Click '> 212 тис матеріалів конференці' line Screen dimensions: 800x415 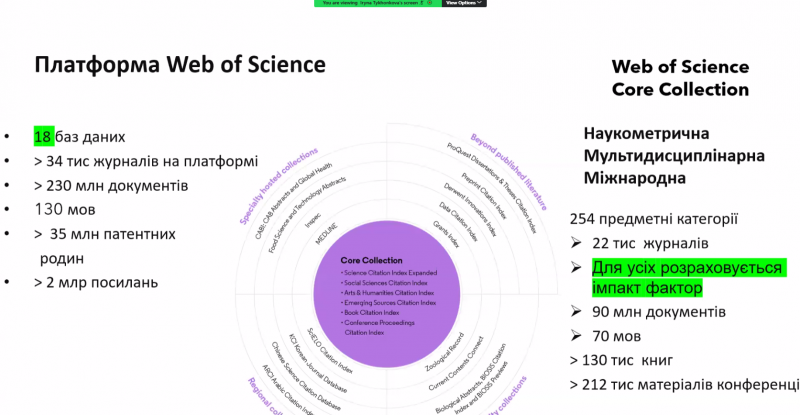pos(684,384)
